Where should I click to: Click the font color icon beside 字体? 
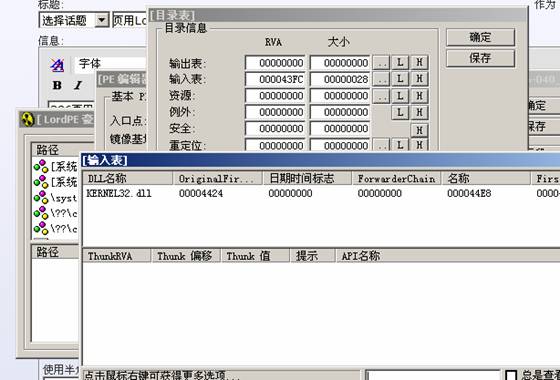pos(57,65)
